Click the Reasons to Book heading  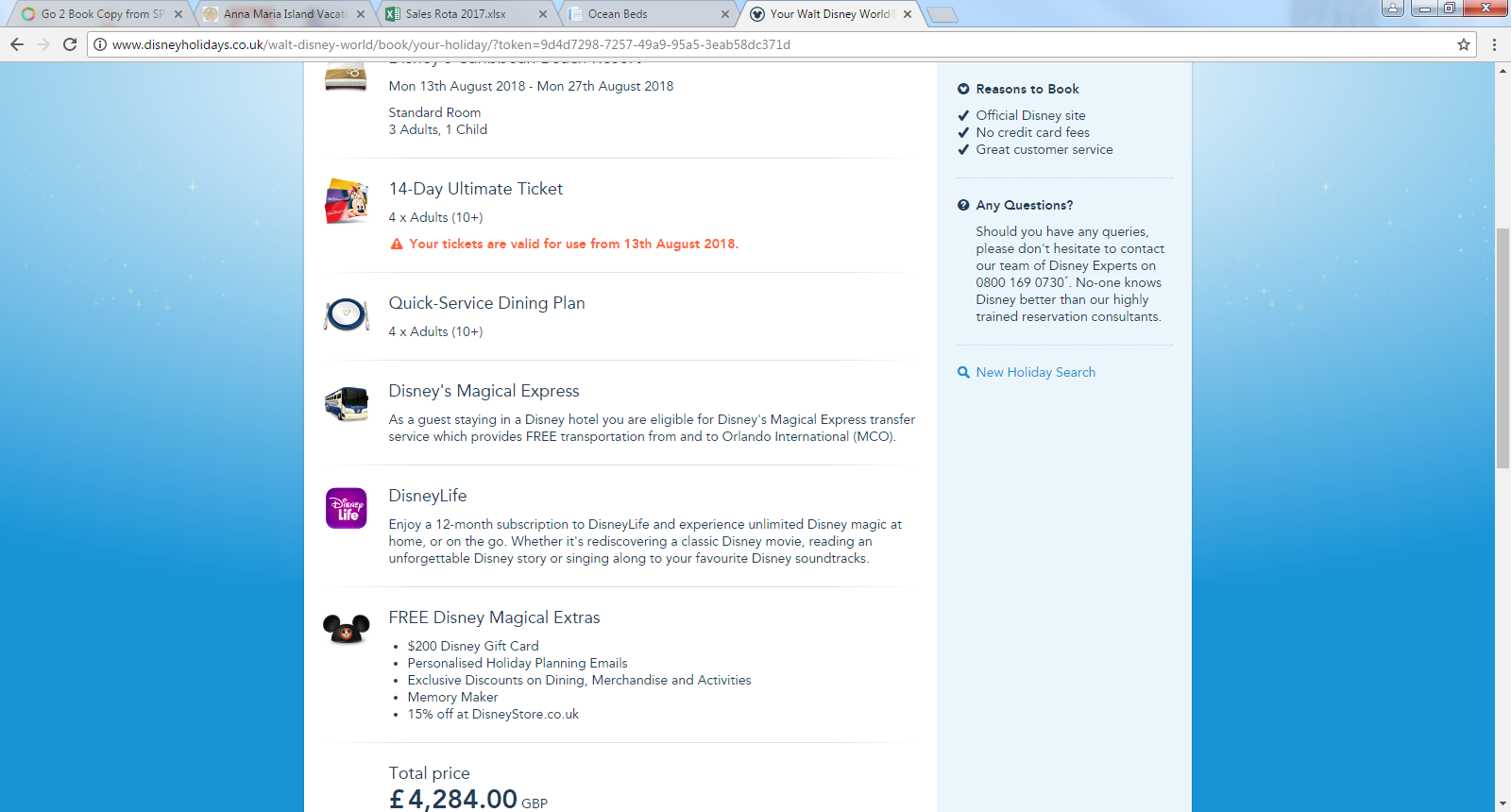coord(1027,89)
